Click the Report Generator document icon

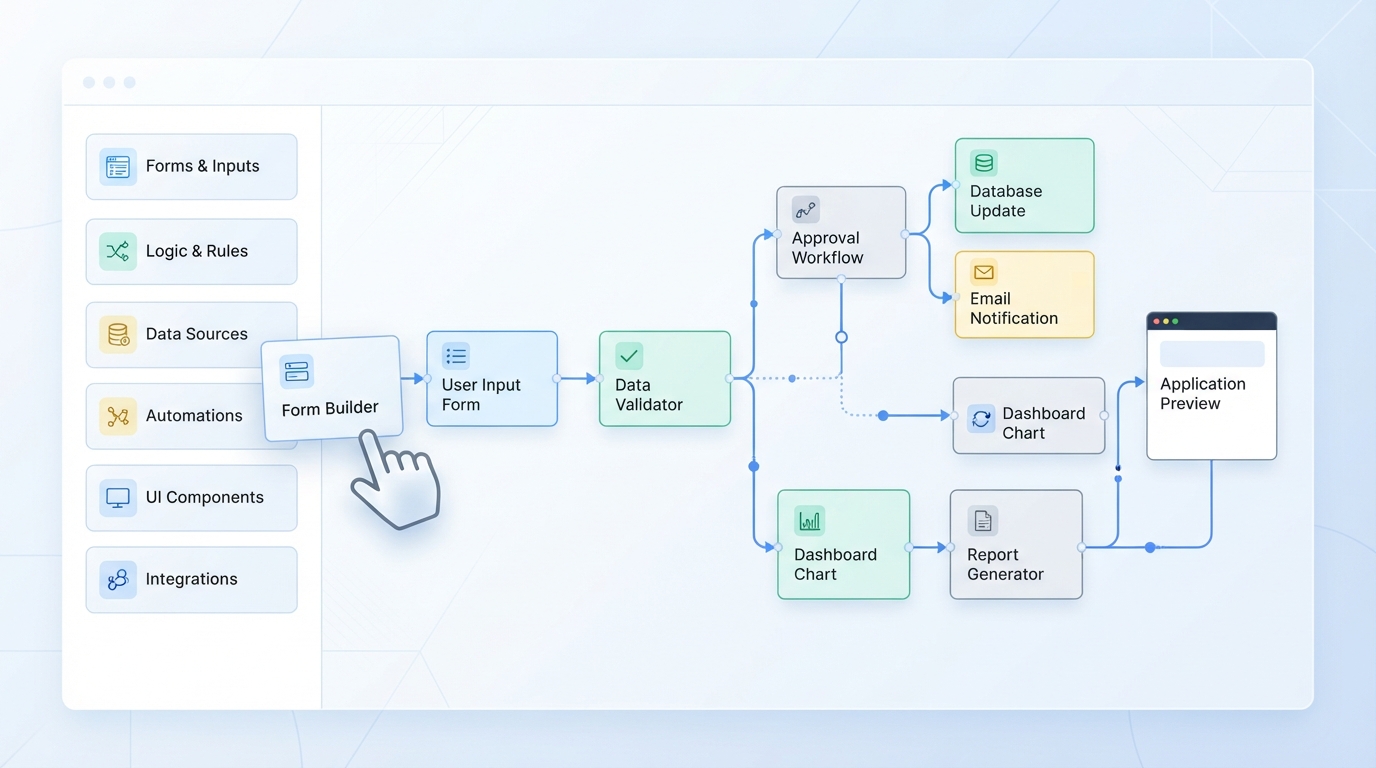(982, 521)
